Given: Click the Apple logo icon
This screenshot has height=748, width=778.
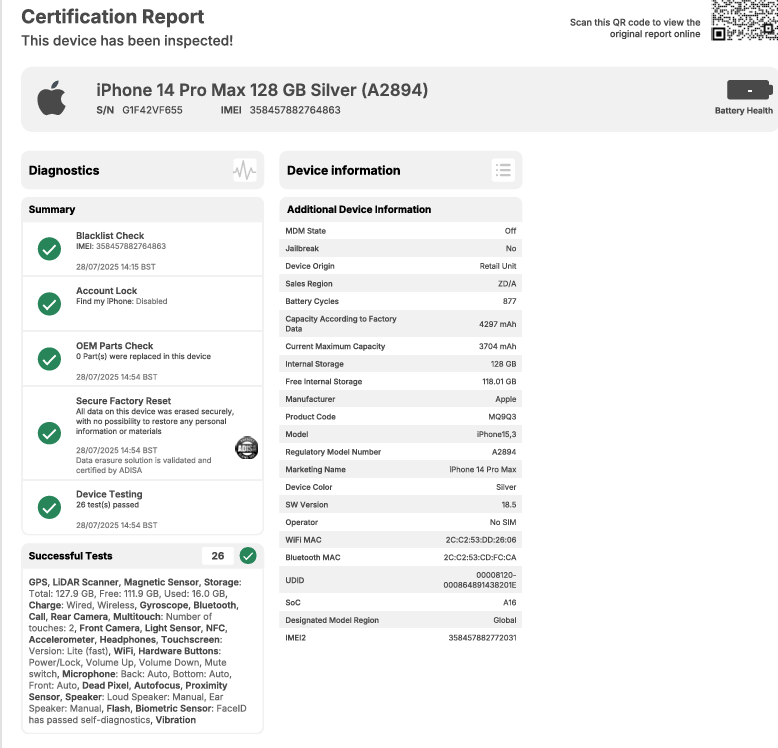Looking at the screenshot, I should click(x=51, y=99).
